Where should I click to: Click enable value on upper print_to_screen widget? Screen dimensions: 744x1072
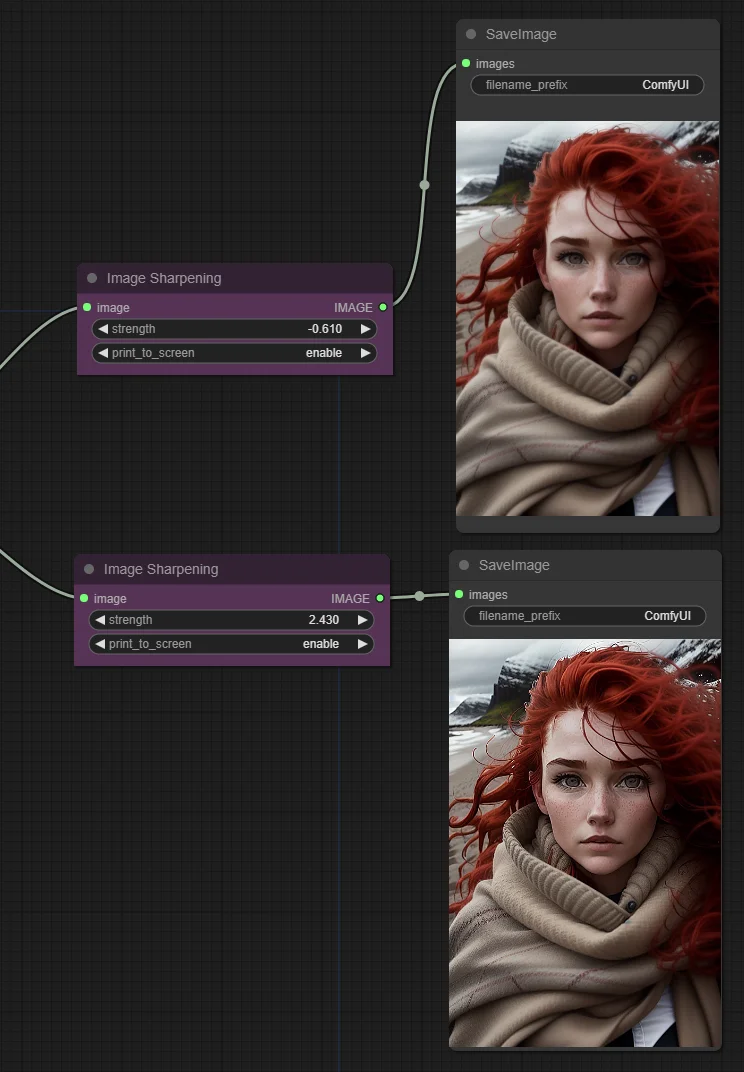[323, 353]
